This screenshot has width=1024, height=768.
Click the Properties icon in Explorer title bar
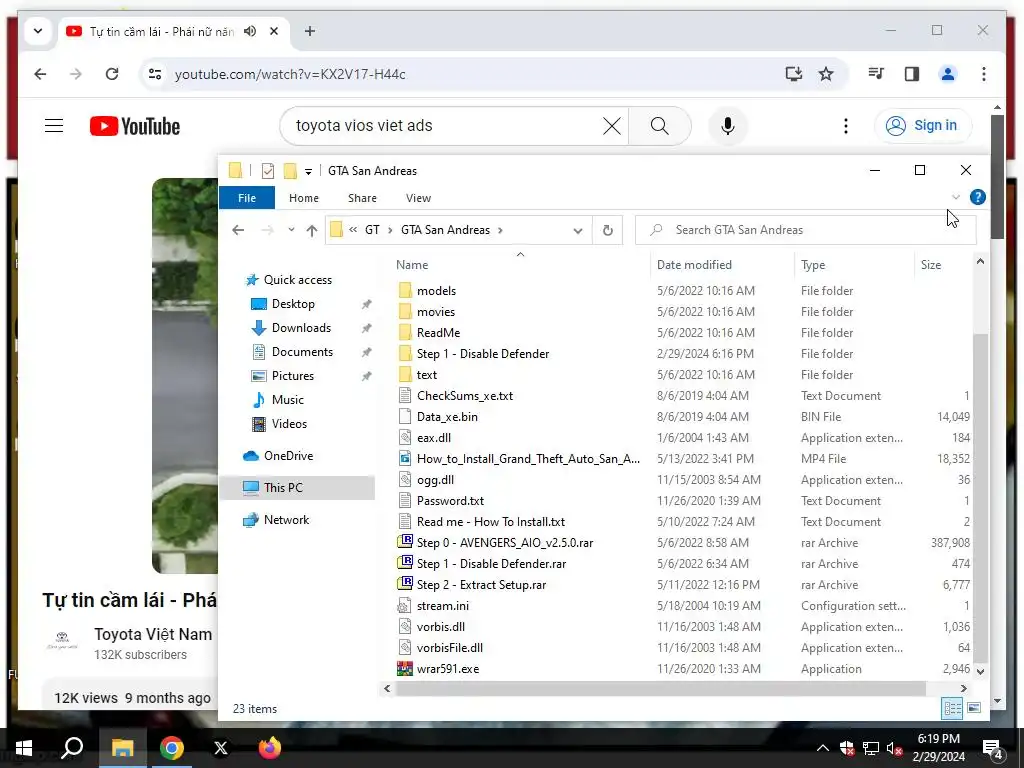[x=268, y=171]
